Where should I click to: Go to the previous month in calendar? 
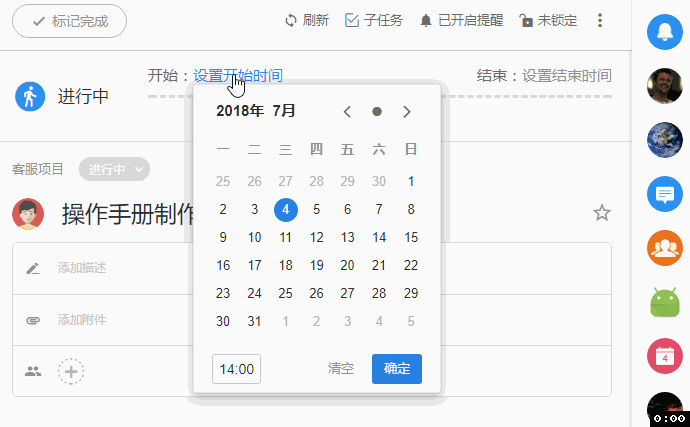pyautogui.click(x=347, y=112)
